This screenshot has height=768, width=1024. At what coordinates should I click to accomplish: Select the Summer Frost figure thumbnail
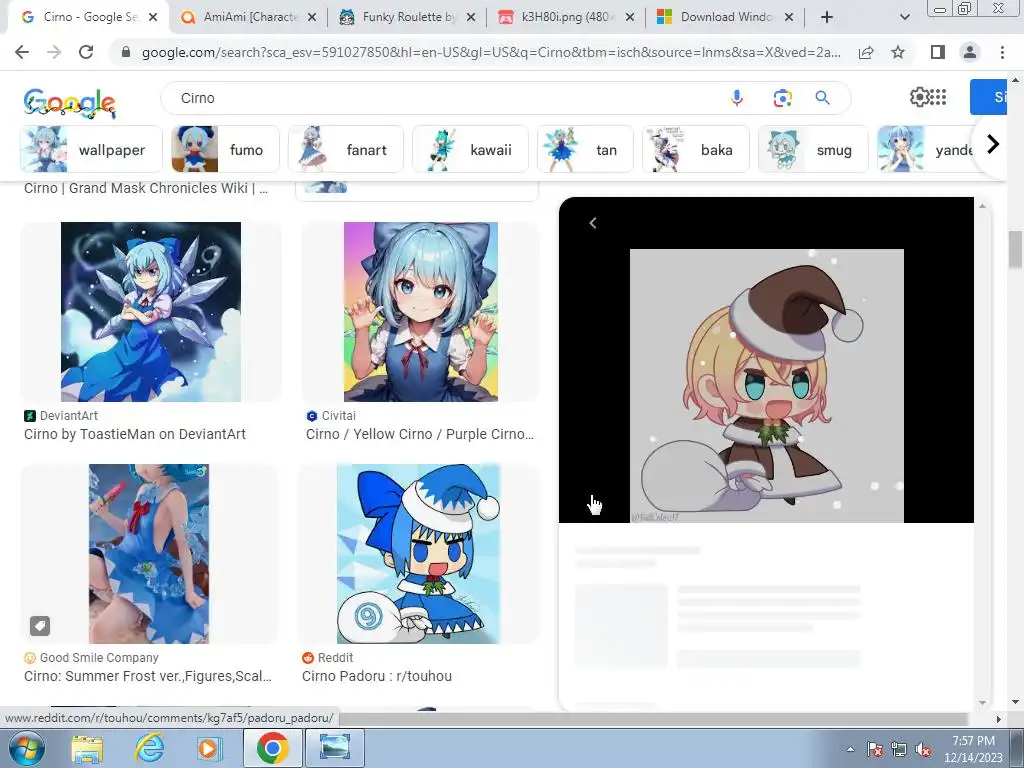click(x=149, y=554)
